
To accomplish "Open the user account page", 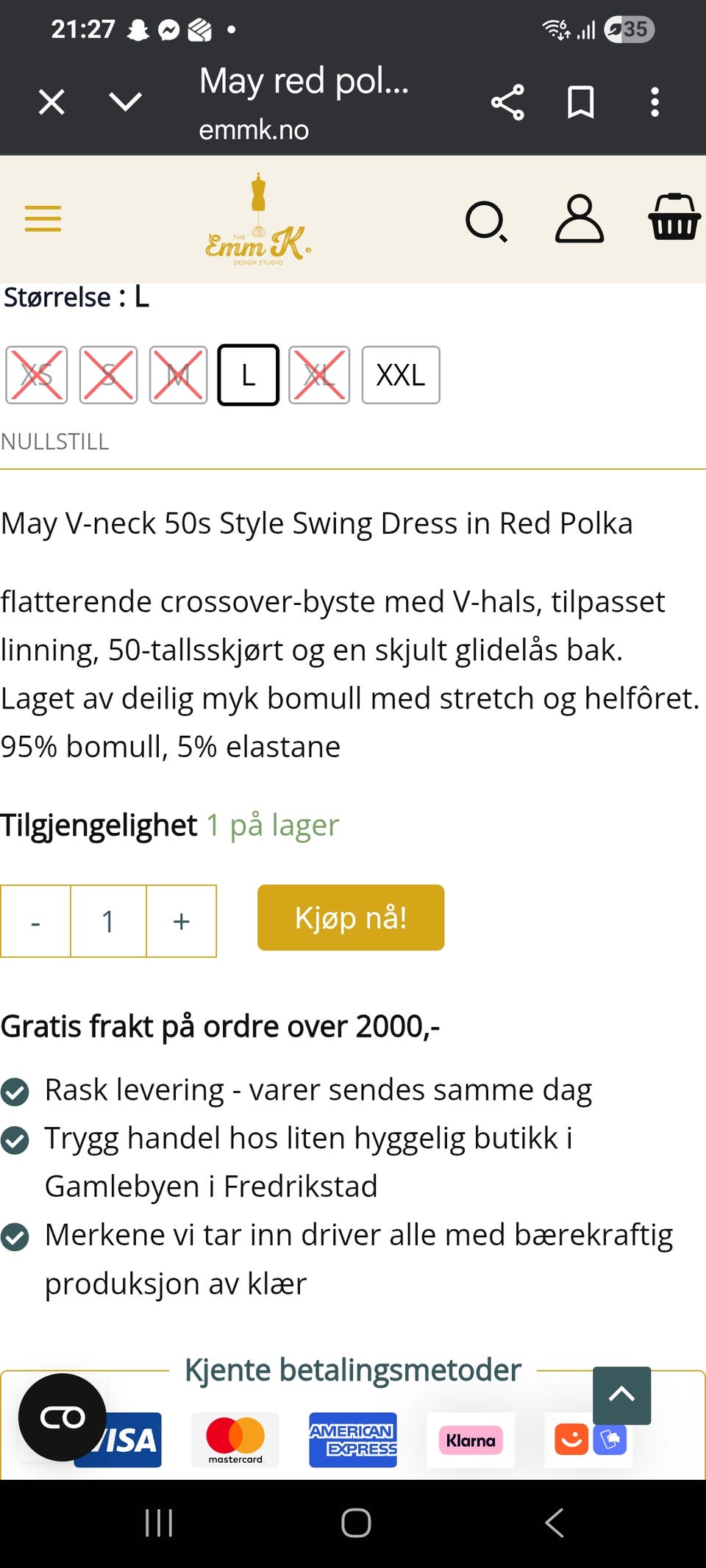I will coord(580,218).
